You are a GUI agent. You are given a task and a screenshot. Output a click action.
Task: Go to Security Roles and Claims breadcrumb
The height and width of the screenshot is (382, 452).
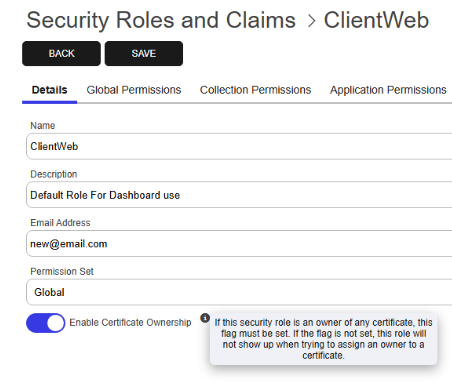click(x=161, y=20)
